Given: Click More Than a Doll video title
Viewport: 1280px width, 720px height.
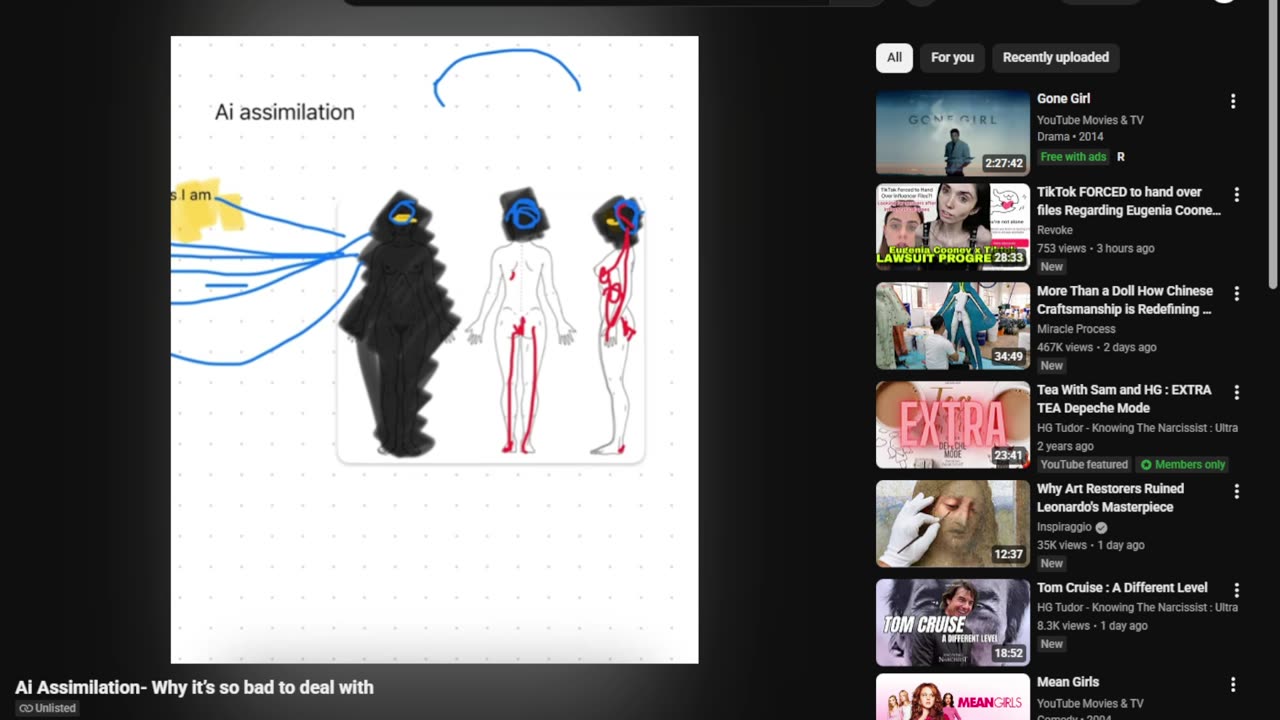Looking at the screenshot, I should click(x=1125, y=300).
